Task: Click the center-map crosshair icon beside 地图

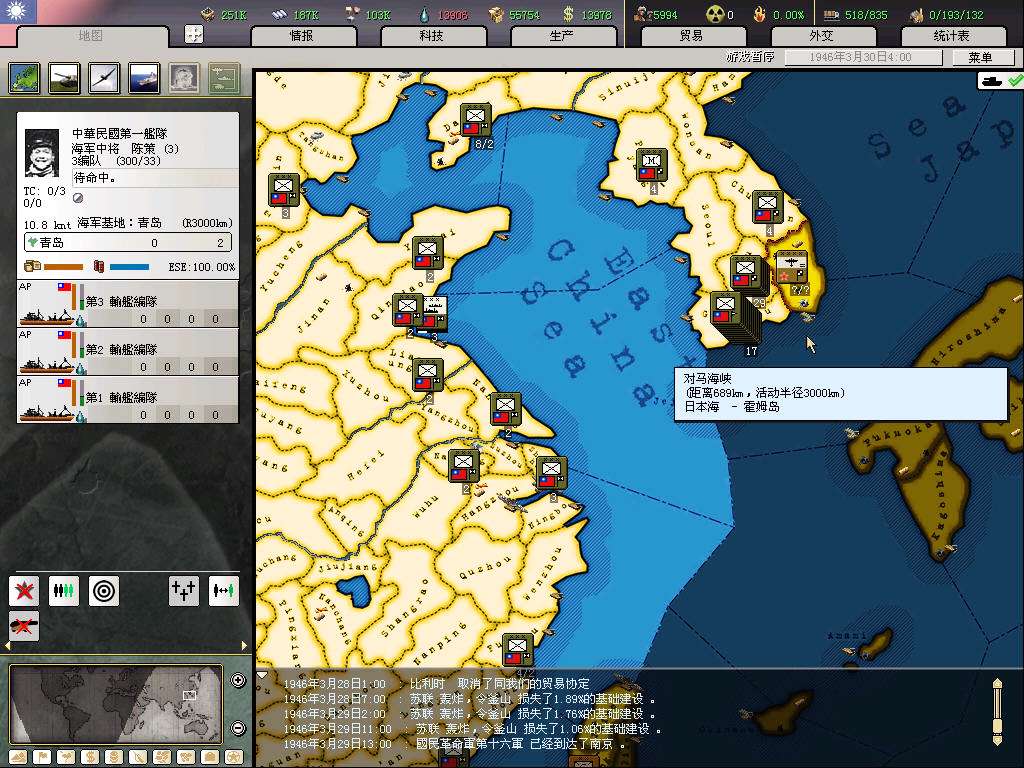Action: (194, 34)
